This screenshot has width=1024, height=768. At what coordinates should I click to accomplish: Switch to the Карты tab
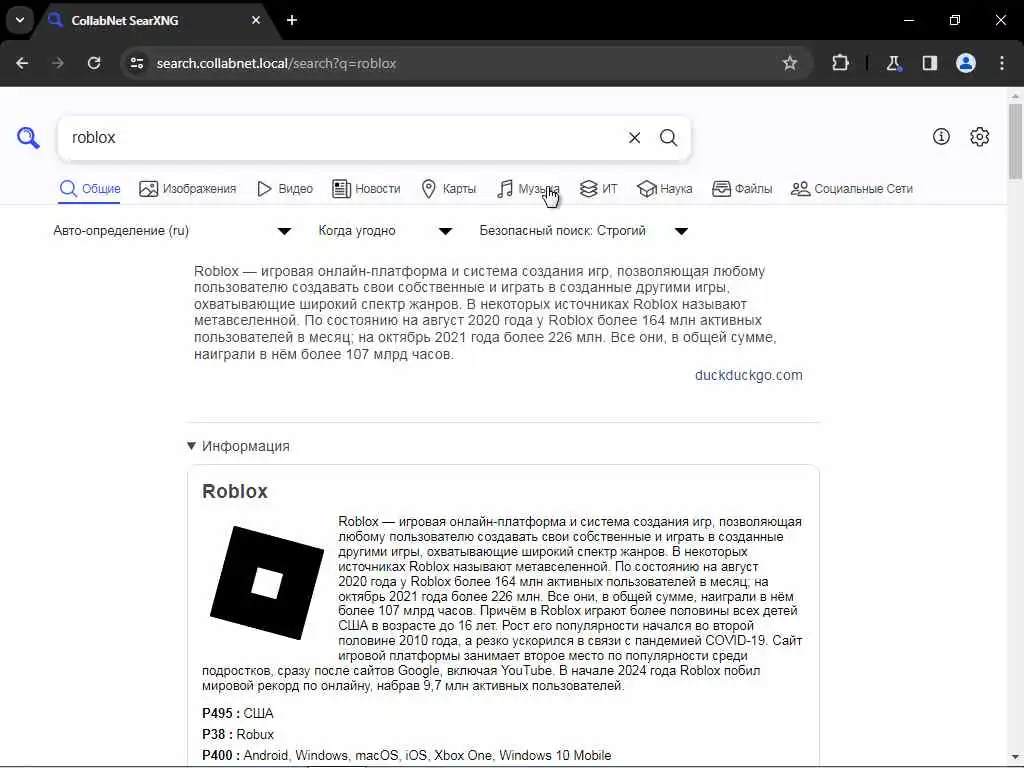448,189
